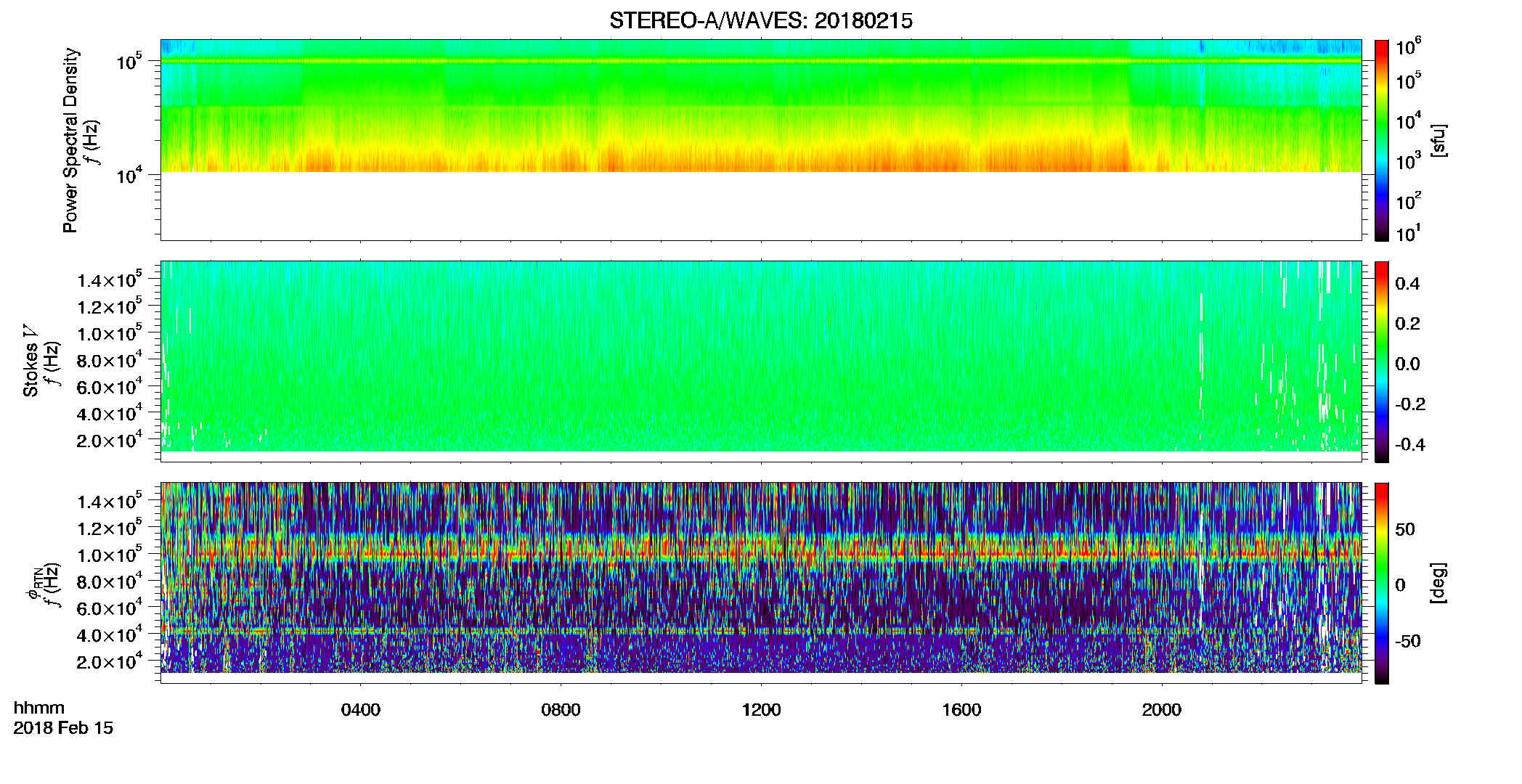Viewport: 1522px width, 784px height.
Task: Click the STEREO-A/WAVES: 20180215 plot title
Action: 760,21
